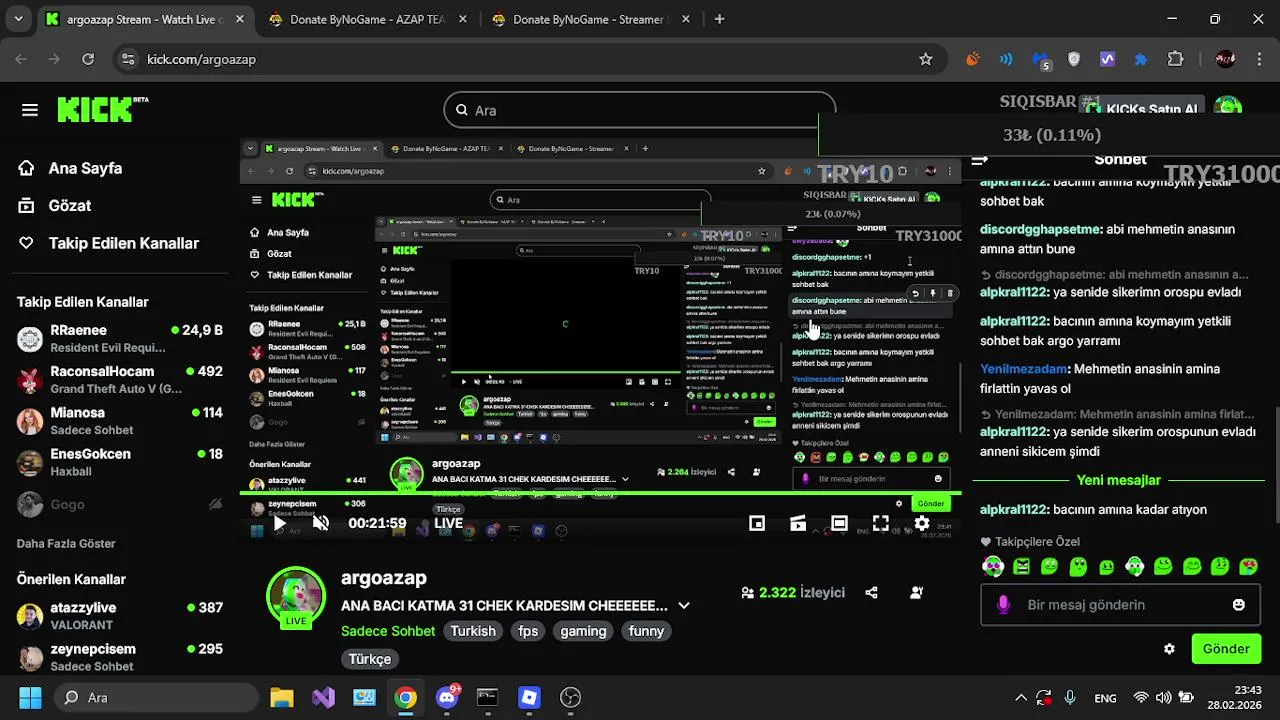Open the video player settings gear
The image size is (1280, 720).
point(922,523)
